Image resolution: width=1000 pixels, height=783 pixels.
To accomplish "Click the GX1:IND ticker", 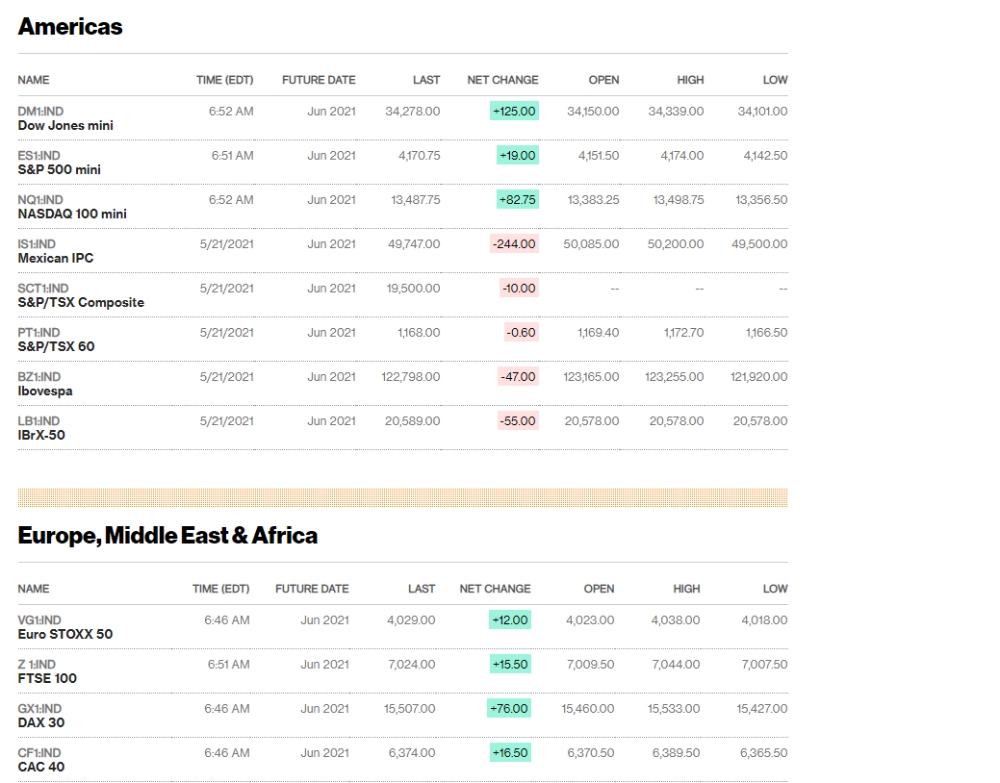I will tap(40, 708).
